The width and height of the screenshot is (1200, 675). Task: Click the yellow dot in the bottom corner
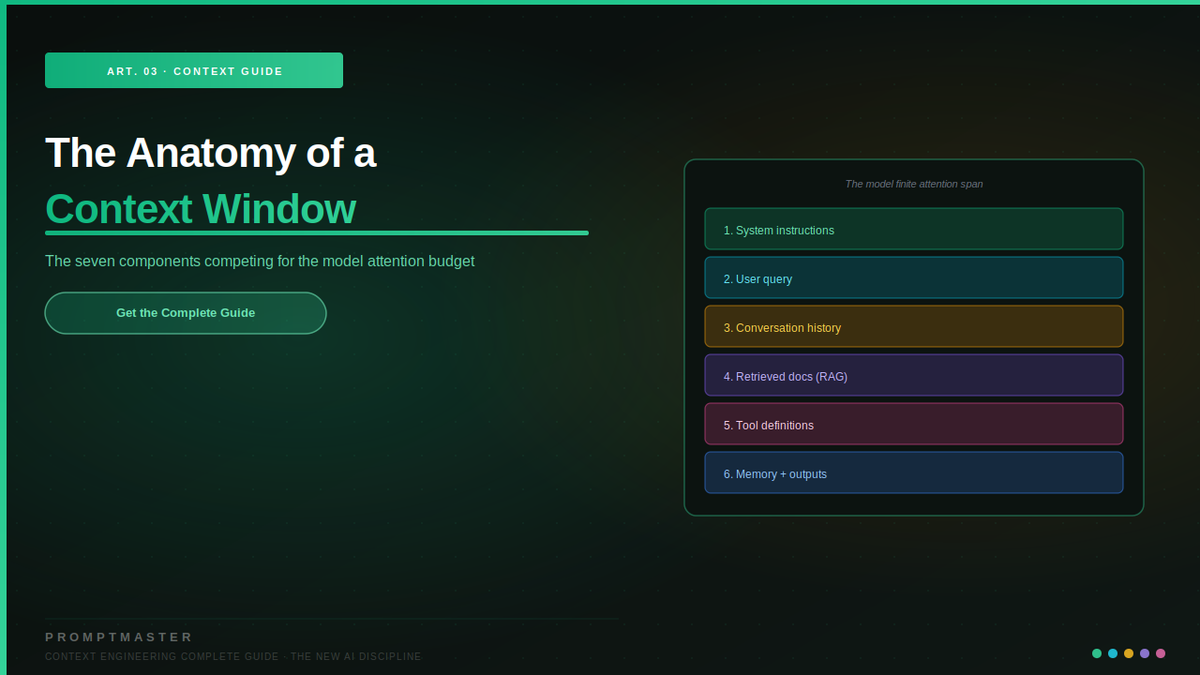[1129, 653]
